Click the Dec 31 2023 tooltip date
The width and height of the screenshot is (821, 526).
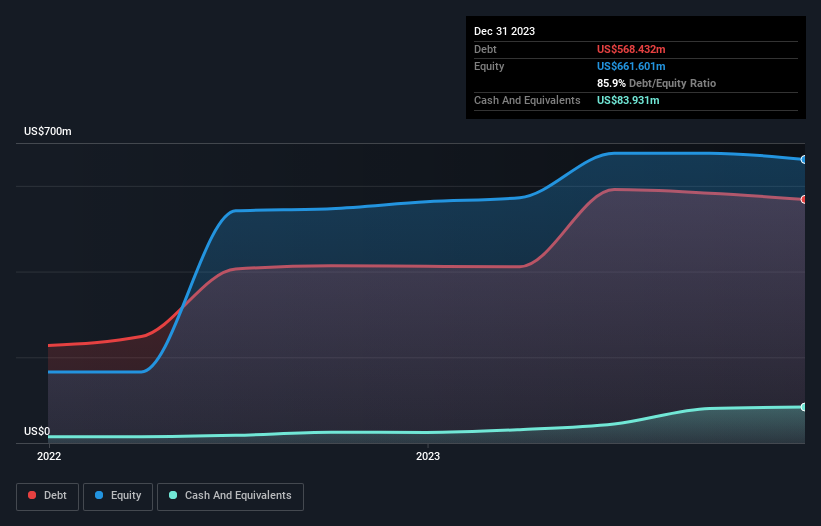pyautogui.click(x=504, y=31)
